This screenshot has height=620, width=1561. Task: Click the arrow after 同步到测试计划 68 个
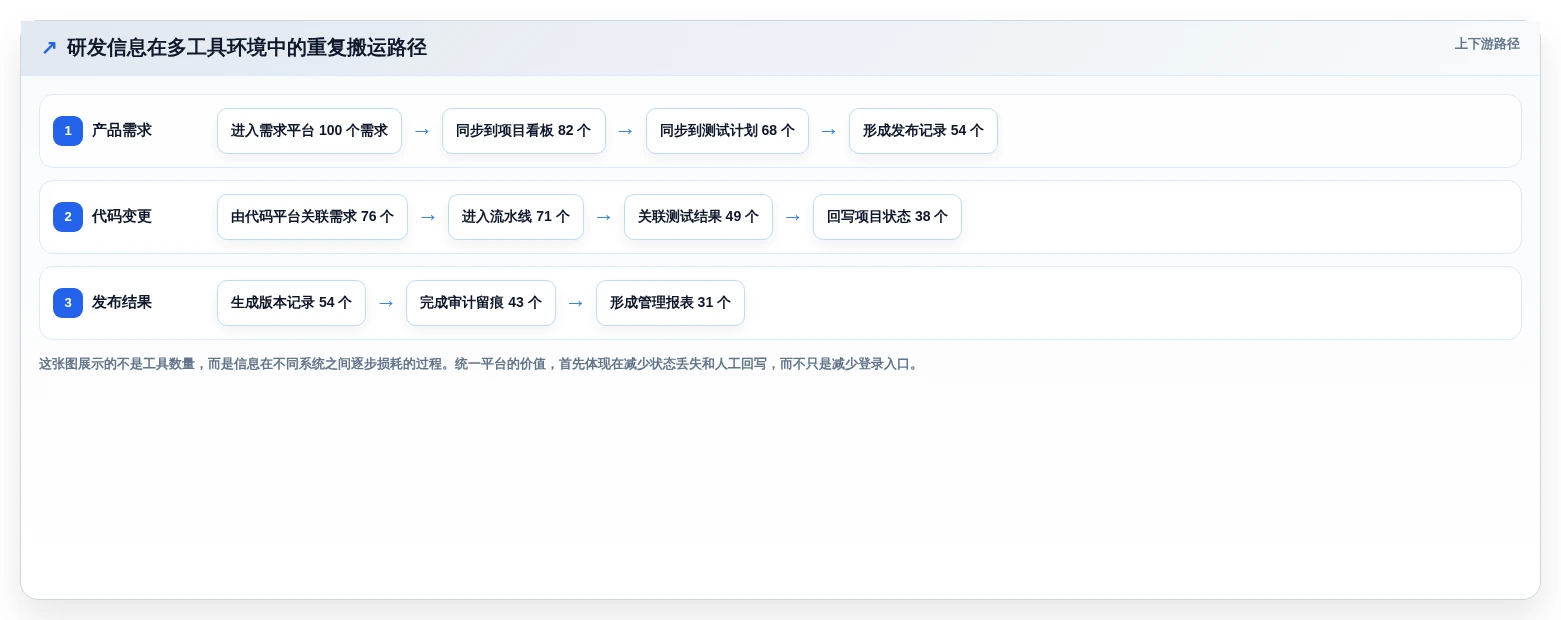point(829,131)
